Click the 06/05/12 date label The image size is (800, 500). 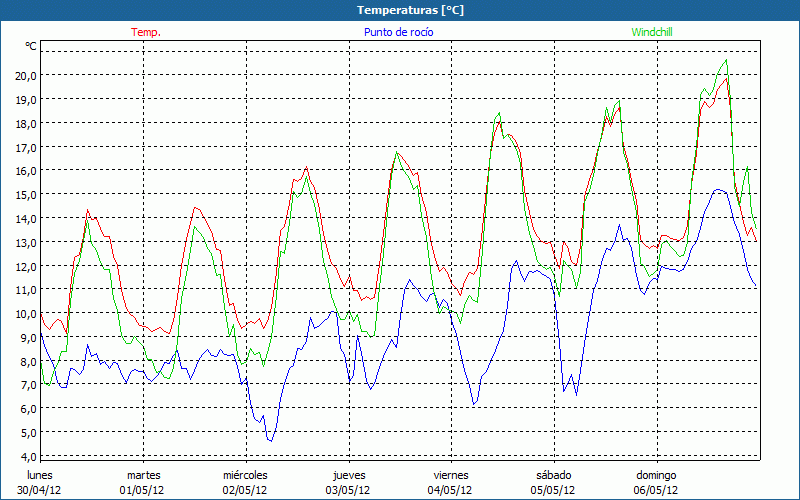point(657,490)
